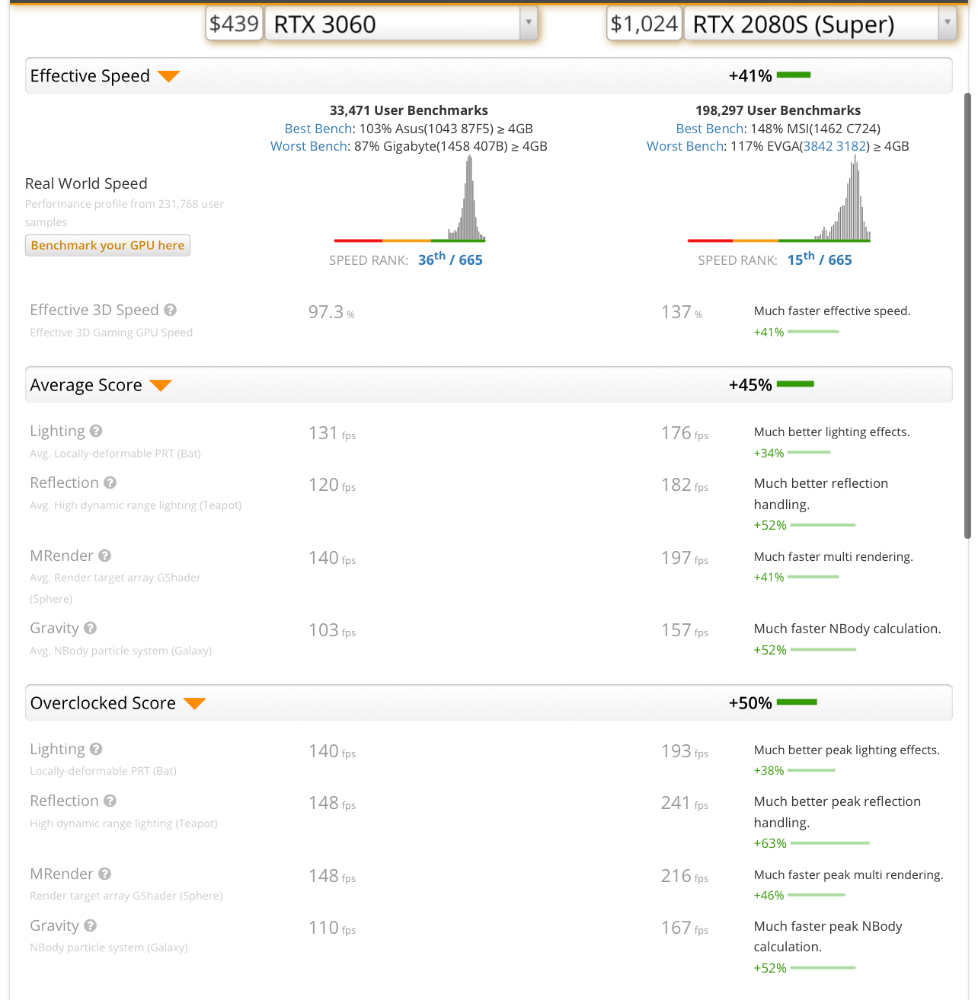The image size is (978, 1000).
Task: Click the $439 price box
Action: [x=234, y=24]
